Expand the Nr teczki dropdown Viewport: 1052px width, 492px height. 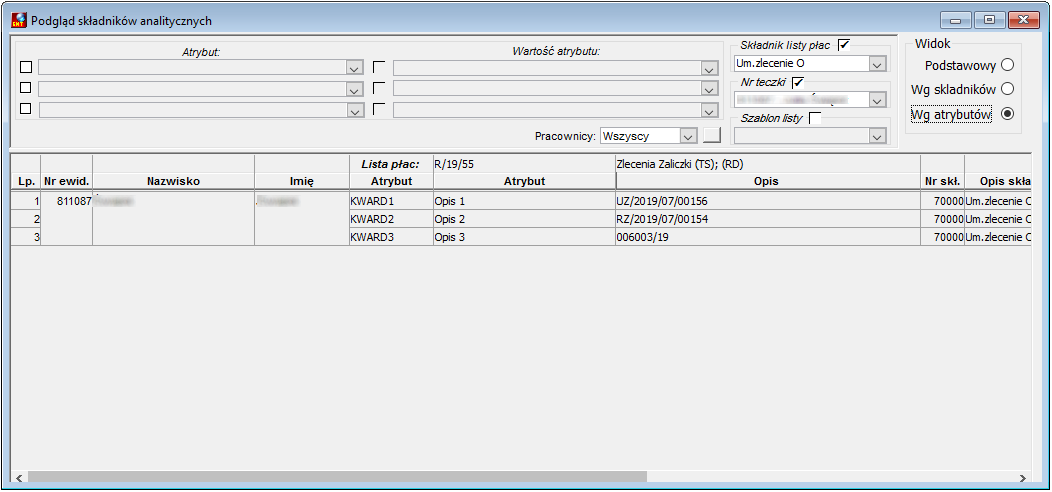tap(876, 100)
